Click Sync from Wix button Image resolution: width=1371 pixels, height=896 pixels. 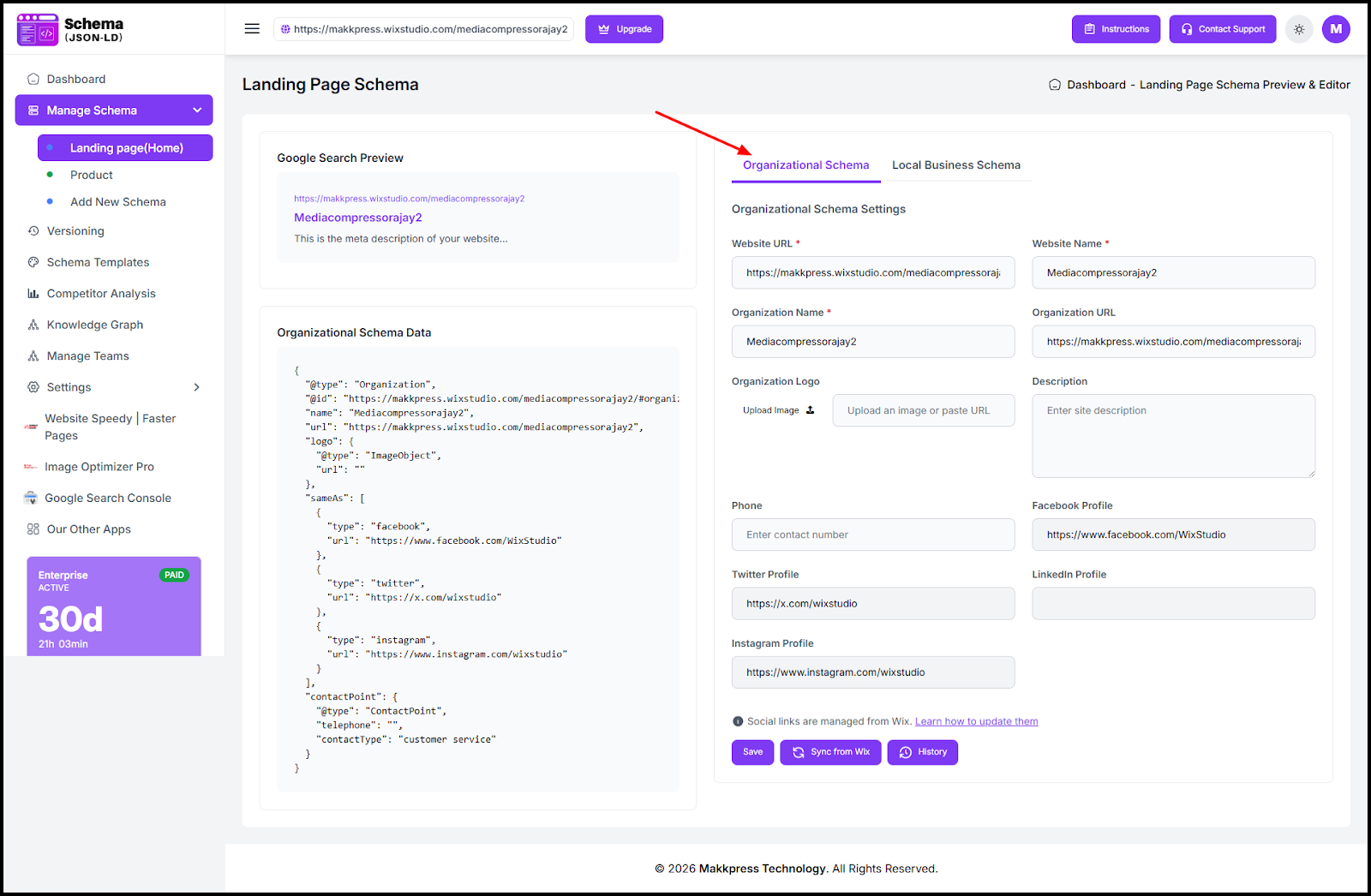tap(830, 752)
